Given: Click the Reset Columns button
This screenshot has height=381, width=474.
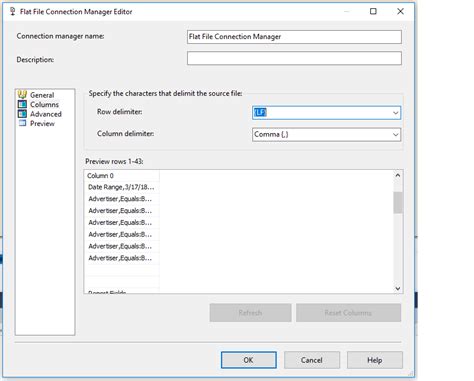Looking at the screenshot, I should pos(348,313).
